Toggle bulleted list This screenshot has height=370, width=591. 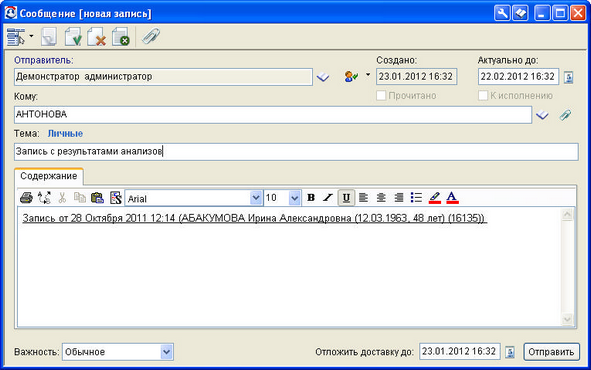(x=416, y=197)
